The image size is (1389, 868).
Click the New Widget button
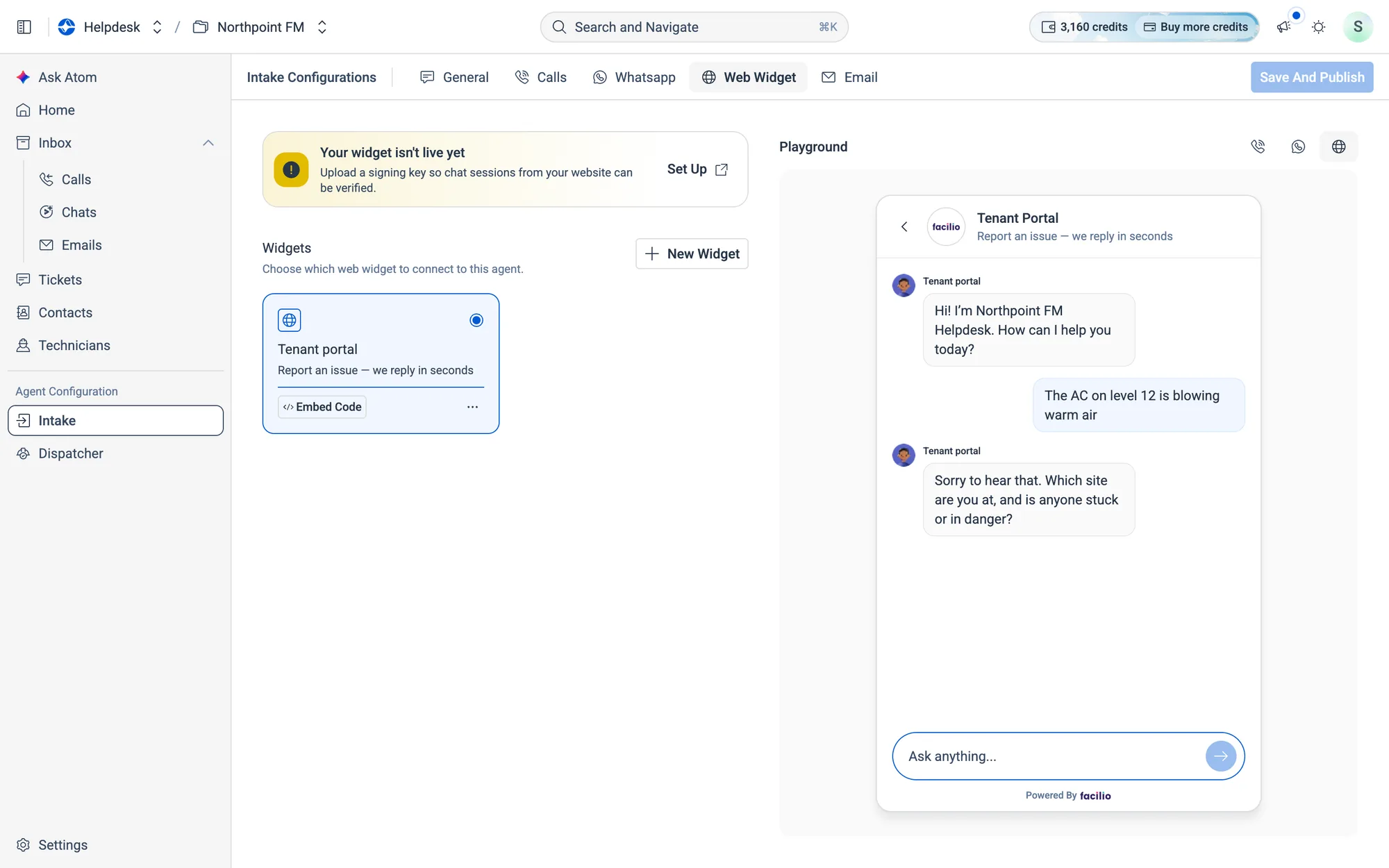point(692,253)
